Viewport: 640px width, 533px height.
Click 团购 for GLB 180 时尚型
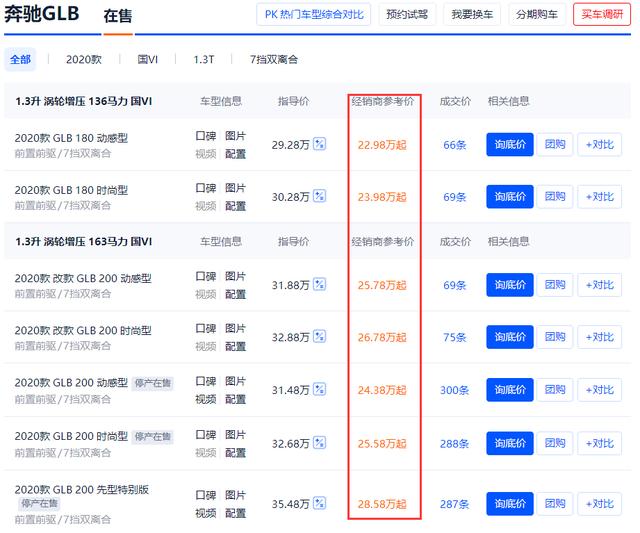click(555, 197)
